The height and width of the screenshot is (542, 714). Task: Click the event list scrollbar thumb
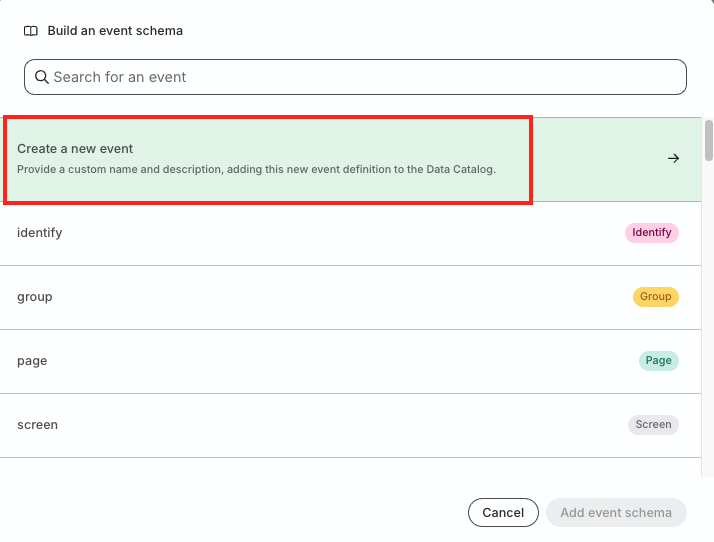point(708,140)
